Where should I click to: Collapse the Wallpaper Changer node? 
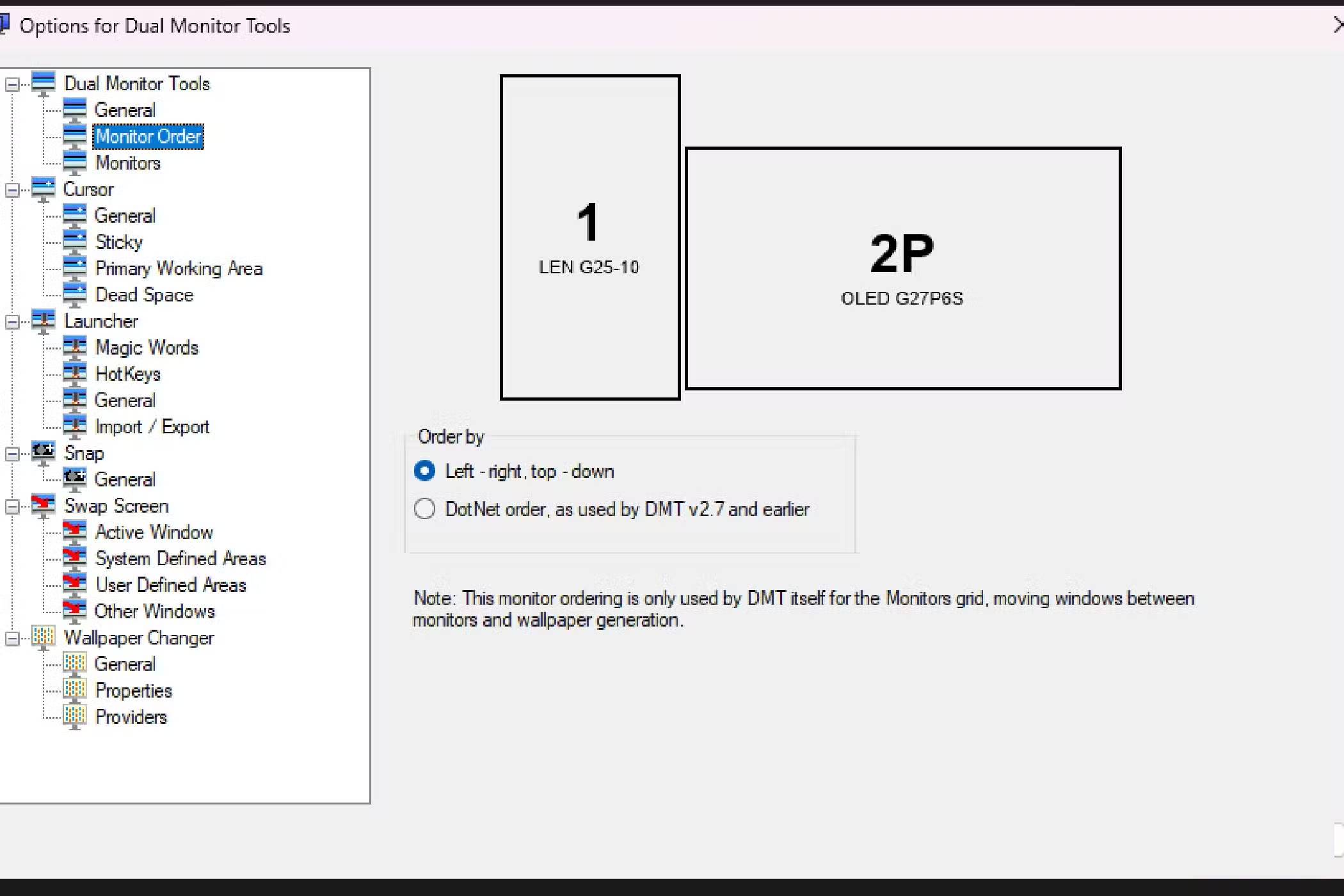[x=12, y=638]
